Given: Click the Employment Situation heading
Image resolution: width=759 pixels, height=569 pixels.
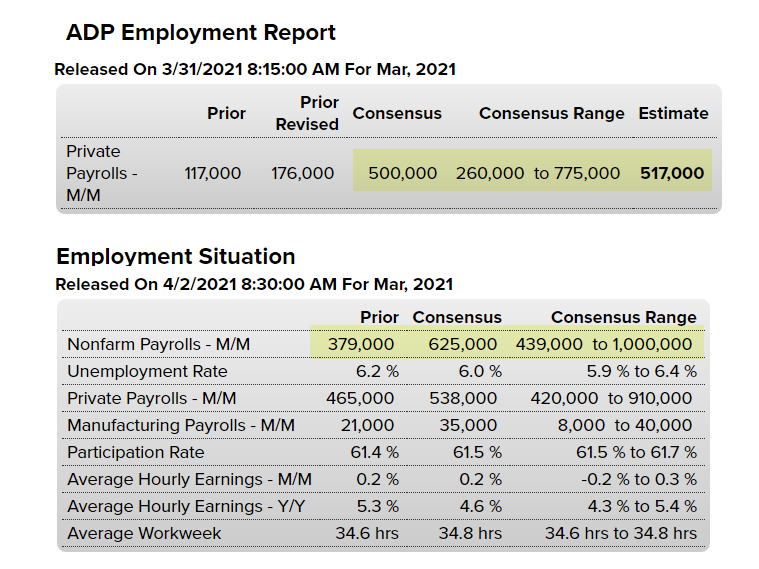Looking at the screenshot, I should [175, 256].
